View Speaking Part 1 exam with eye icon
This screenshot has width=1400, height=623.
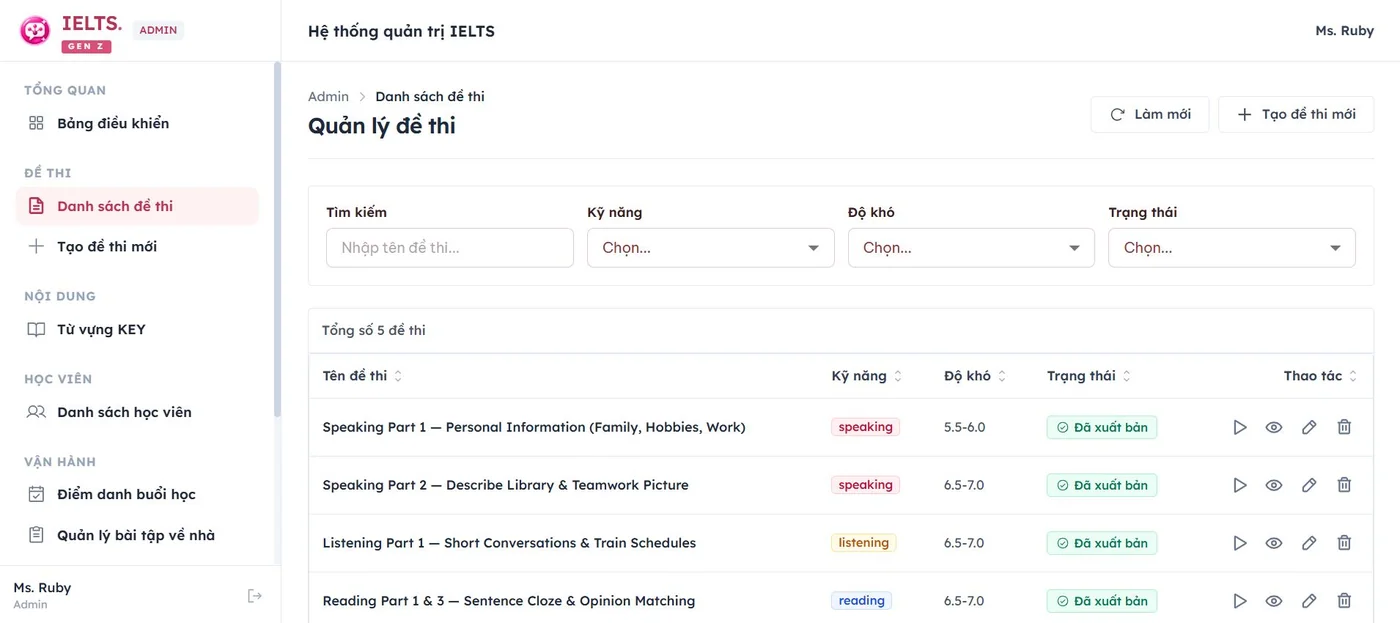(x=1274, y=427)
